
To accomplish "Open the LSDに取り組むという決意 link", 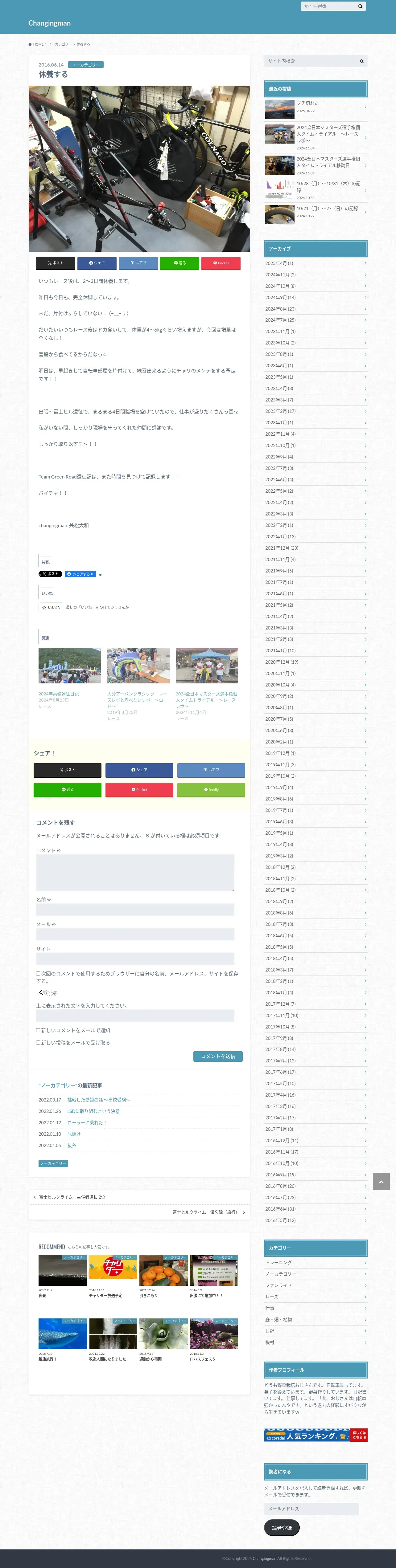I will [93, 1111].
